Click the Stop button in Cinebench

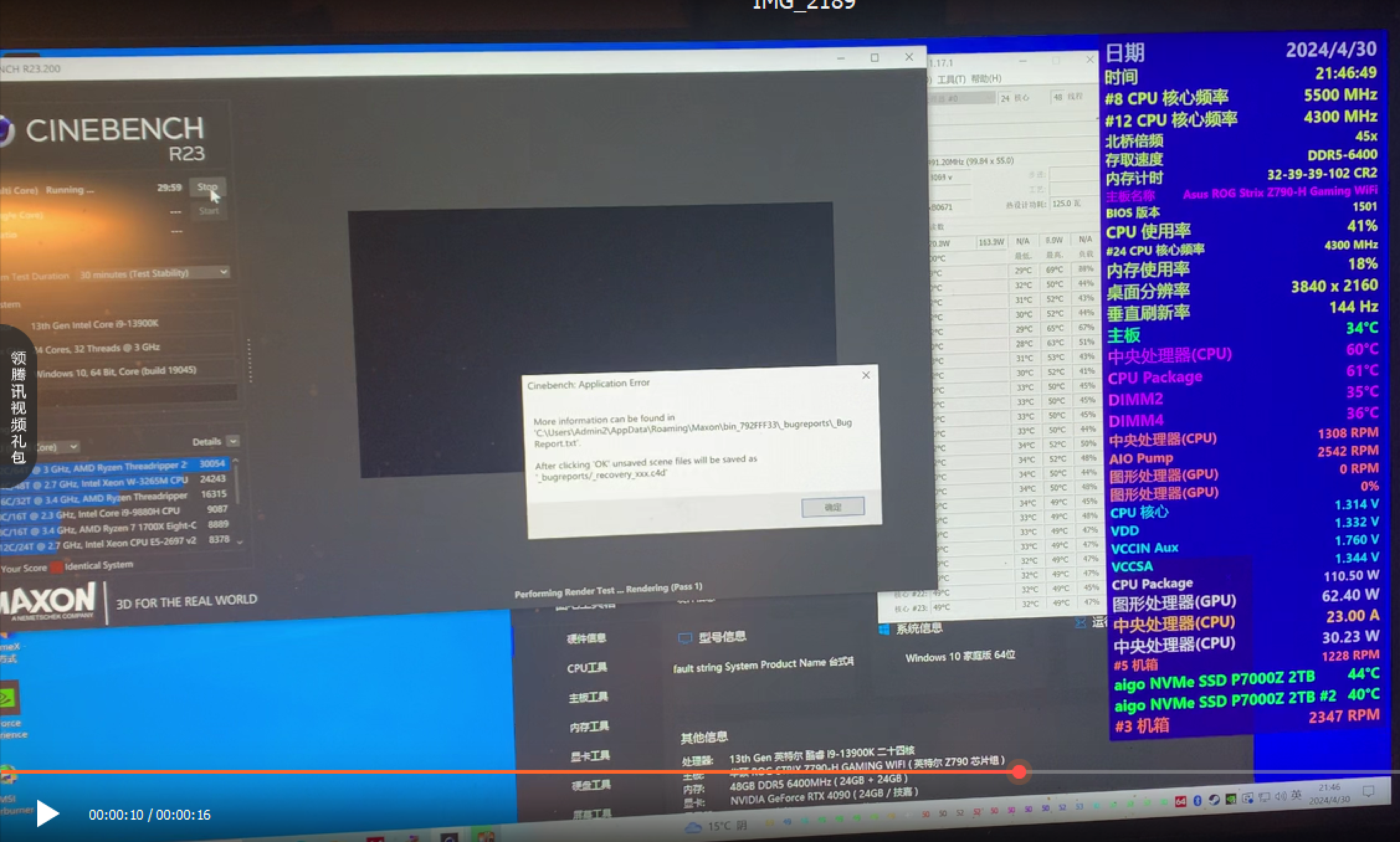207,187
